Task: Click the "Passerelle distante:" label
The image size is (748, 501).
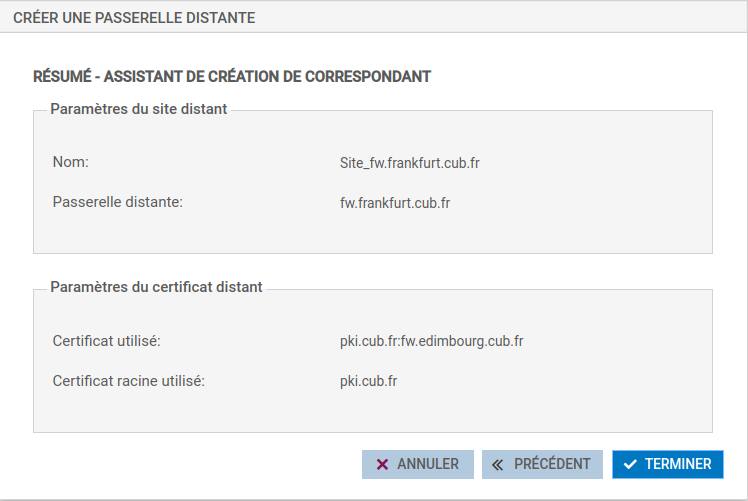Action: [117, 202]
